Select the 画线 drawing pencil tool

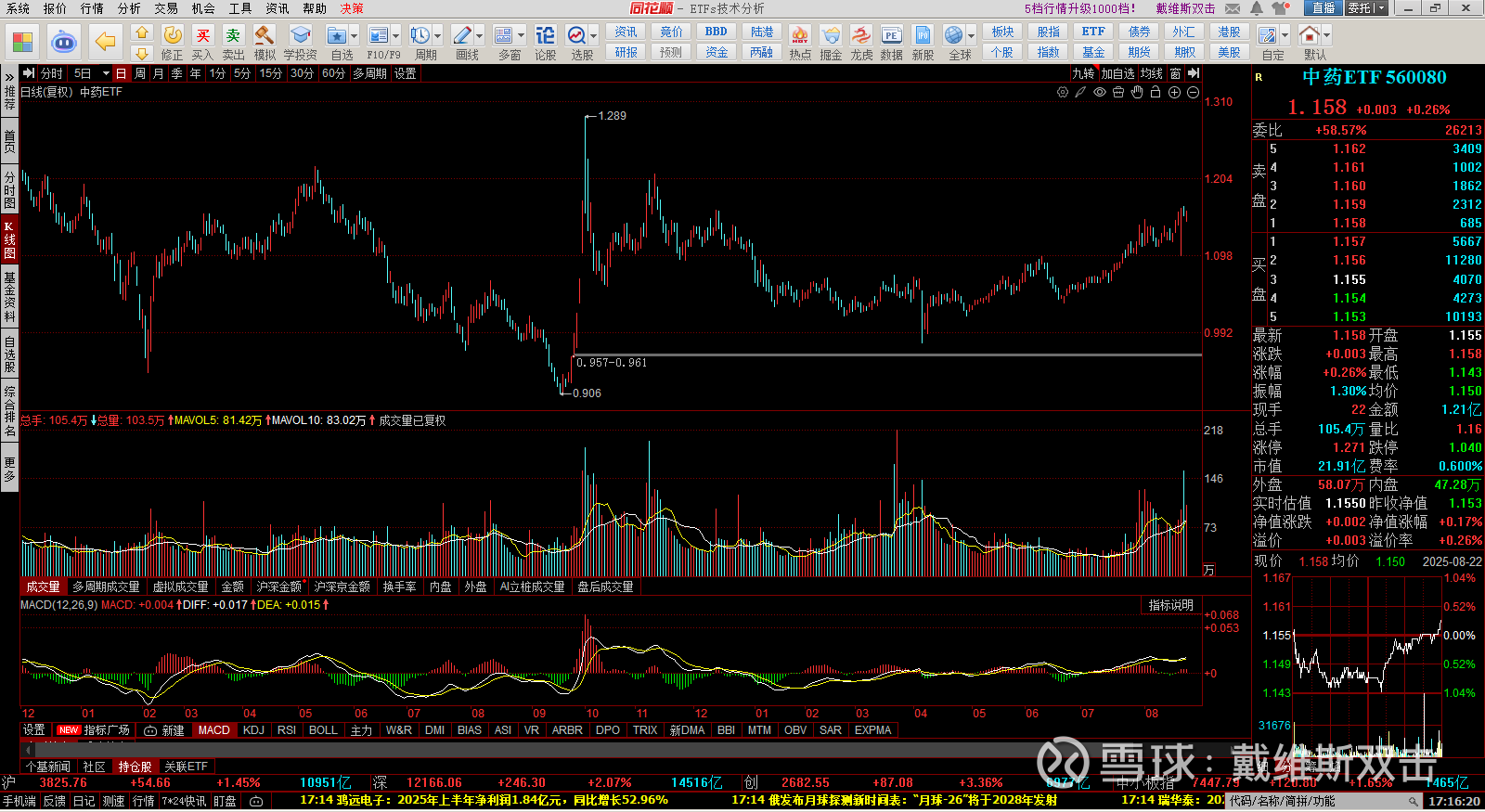coord(462,36)
